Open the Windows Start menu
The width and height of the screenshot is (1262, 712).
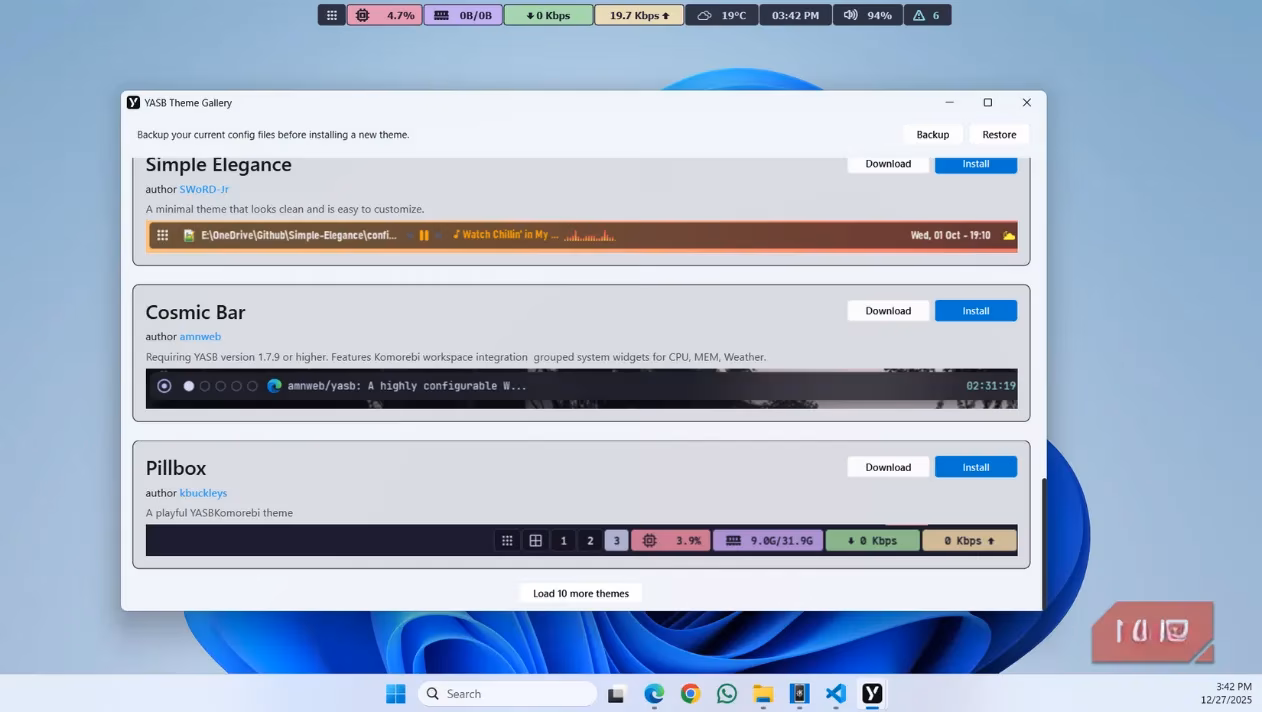(x=395, y=693)
